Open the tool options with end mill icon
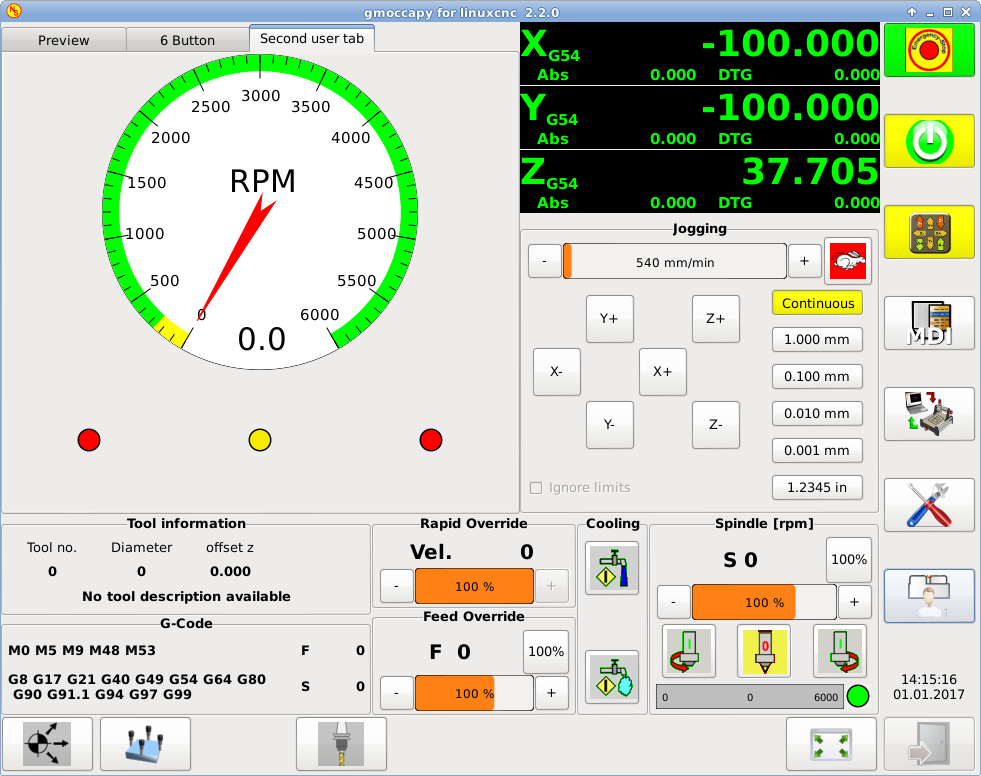Screen dimensions: 981x776 click(x=341, y=745)
